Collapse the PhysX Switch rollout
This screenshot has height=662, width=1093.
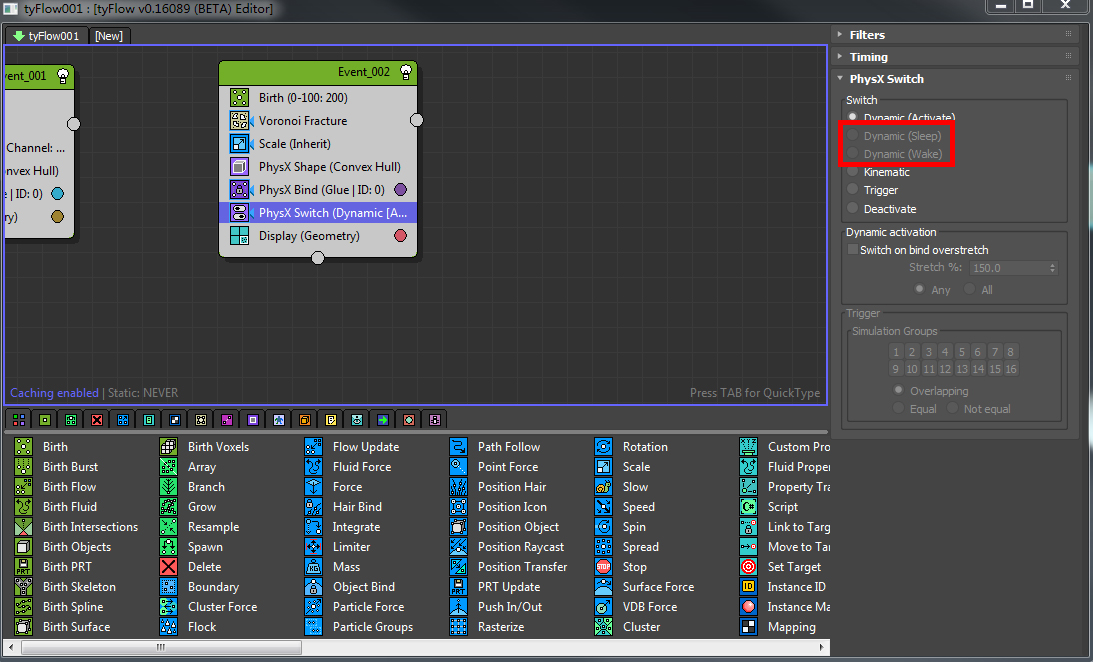(886, 79)
